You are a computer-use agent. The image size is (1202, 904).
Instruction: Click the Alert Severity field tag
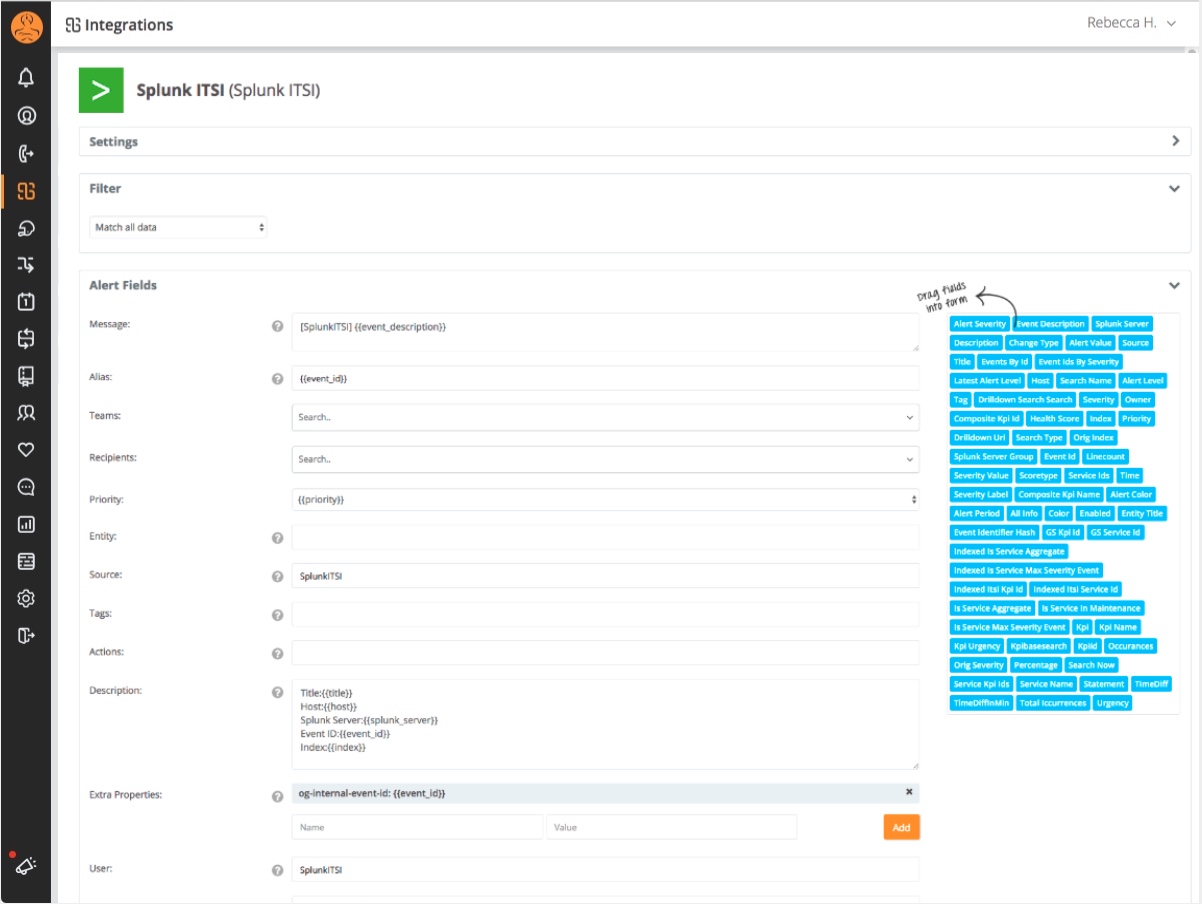coord(980,324)
